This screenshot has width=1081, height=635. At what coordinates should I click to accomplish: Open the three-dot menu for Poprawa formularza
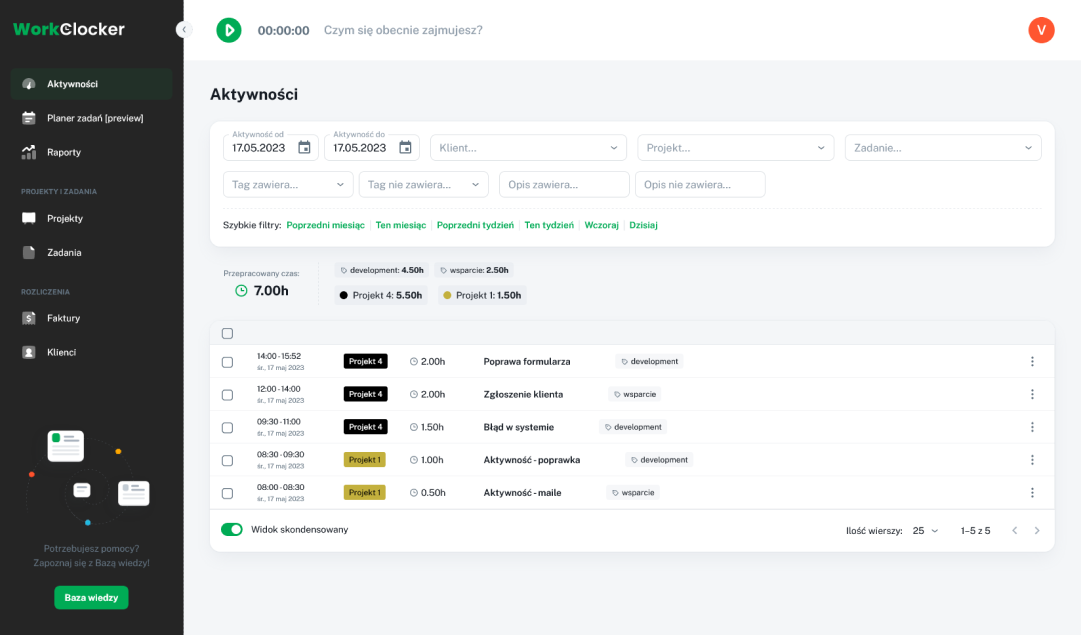point(1032,361)
